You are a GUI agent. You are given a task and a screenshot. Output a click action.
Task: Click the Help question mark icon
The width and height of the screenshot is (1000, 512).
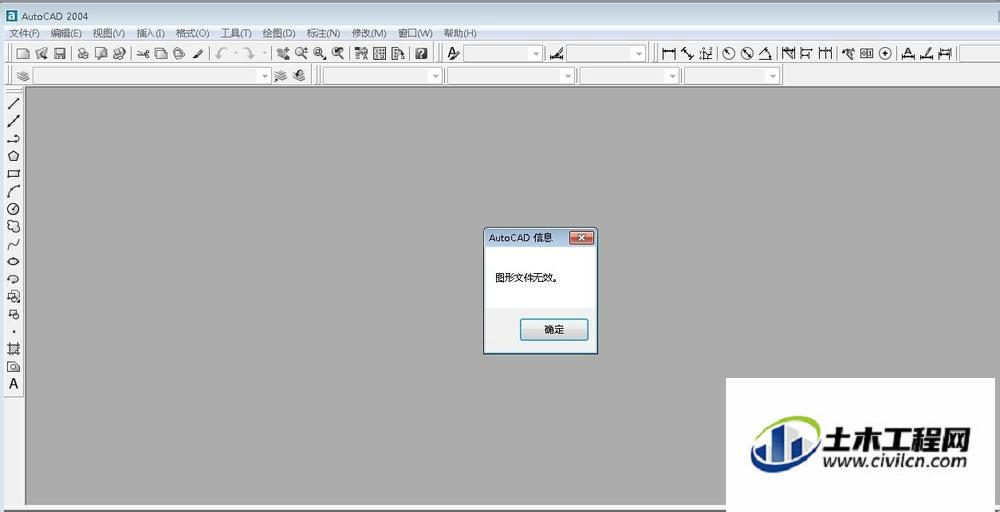pos(421,54)
